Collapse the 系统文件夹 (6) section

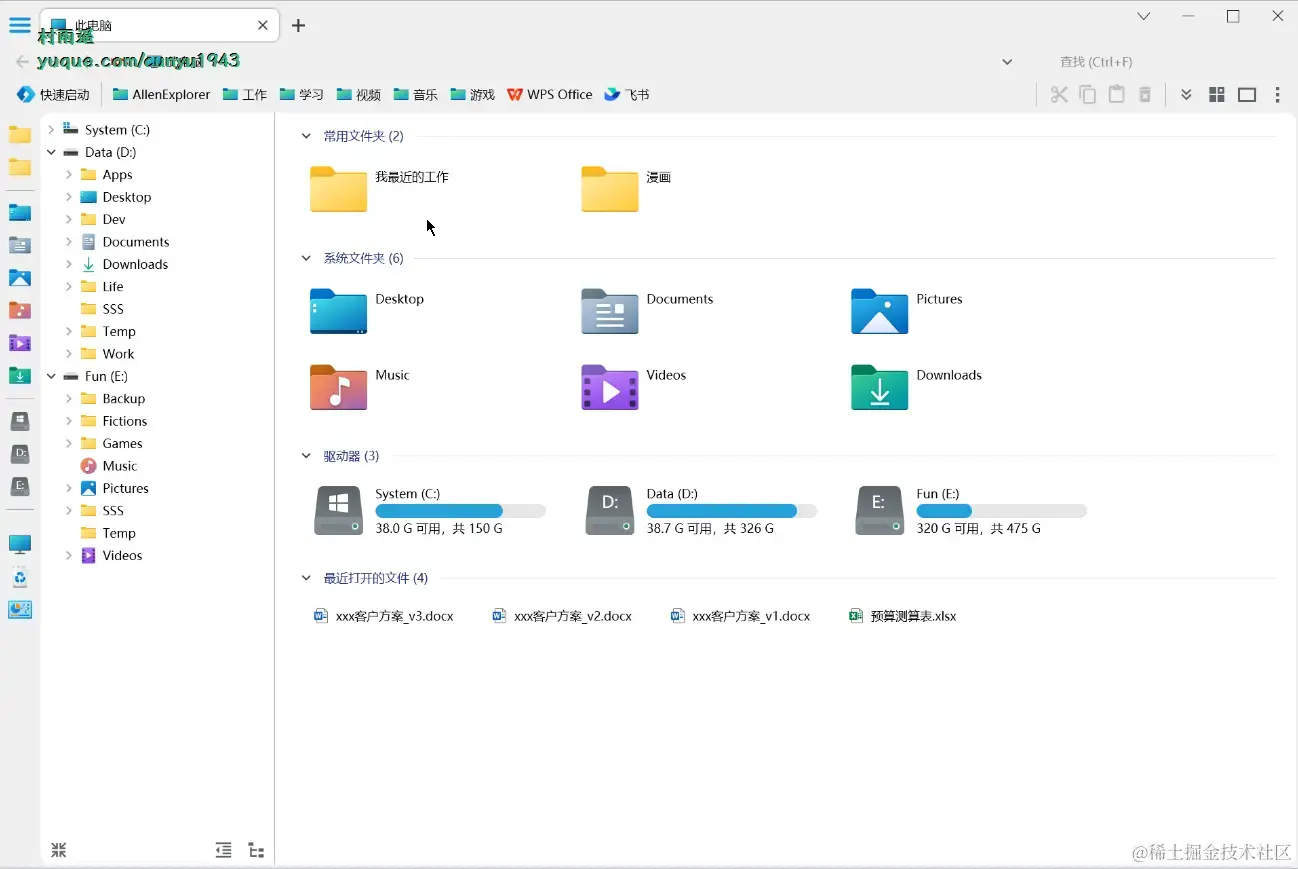pos(307,258)
